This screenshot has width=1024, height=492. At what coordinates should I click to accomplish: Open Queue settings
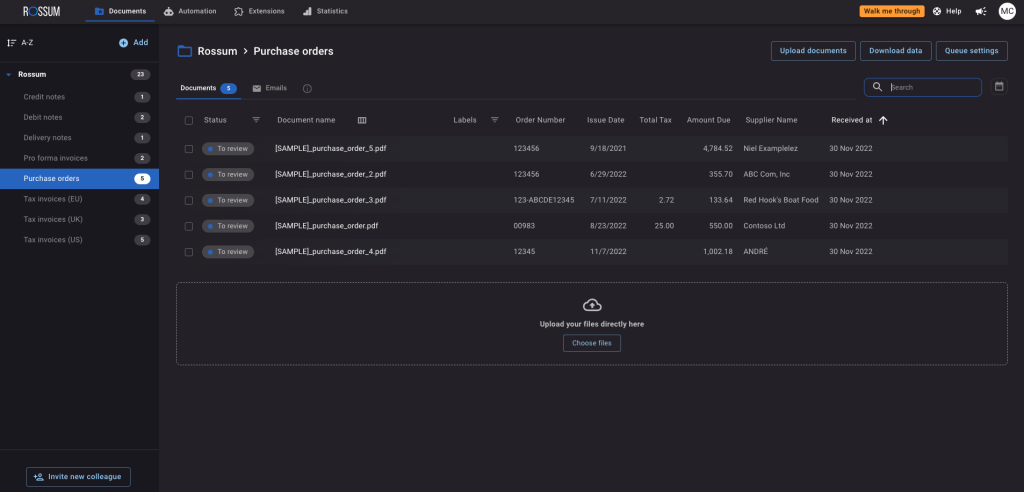(x=971, y=51)
